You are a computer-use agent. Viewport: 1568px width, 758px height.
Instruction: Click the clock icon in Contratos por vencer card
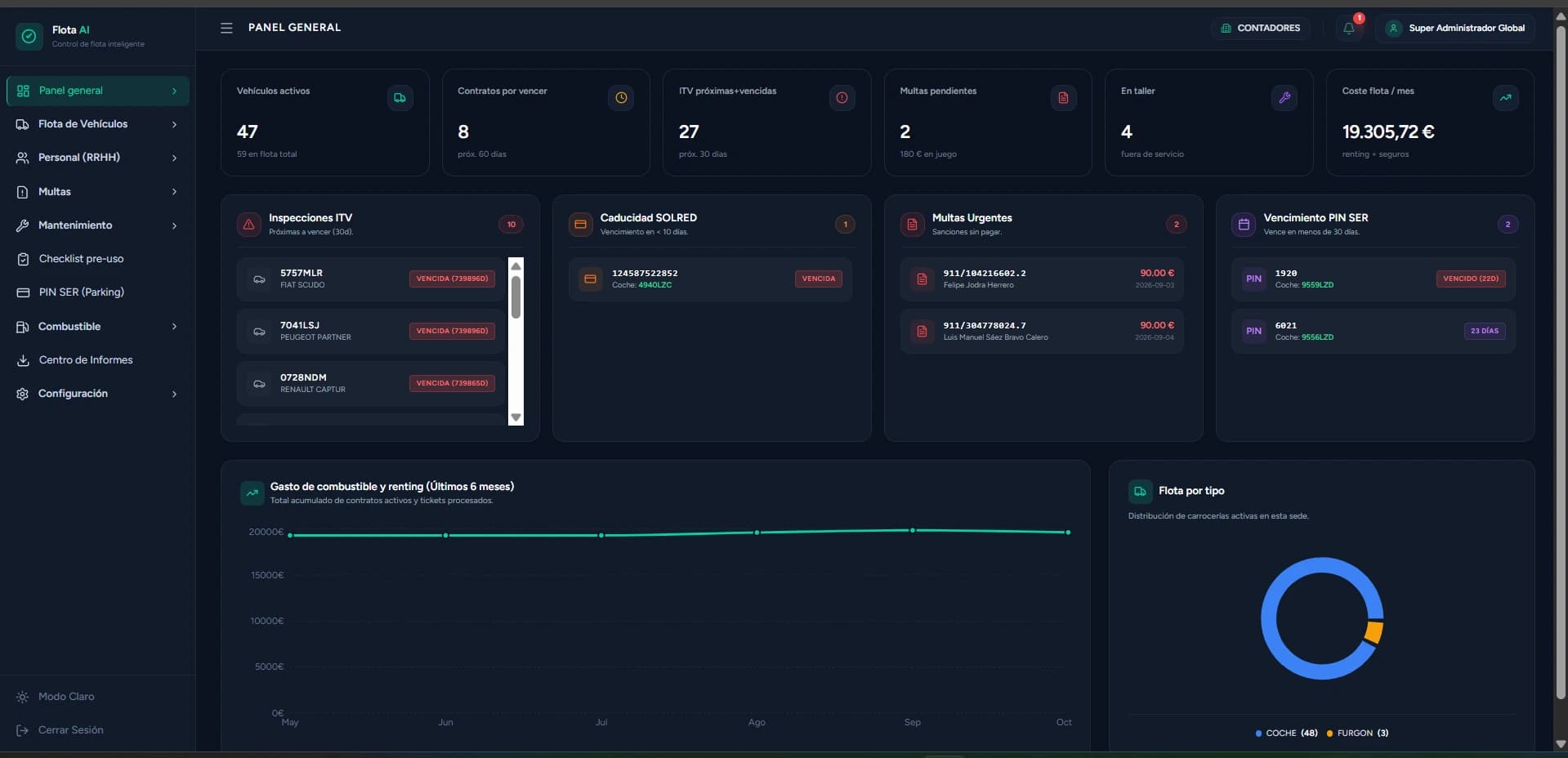pyautogui.click(x=621, y=98)
